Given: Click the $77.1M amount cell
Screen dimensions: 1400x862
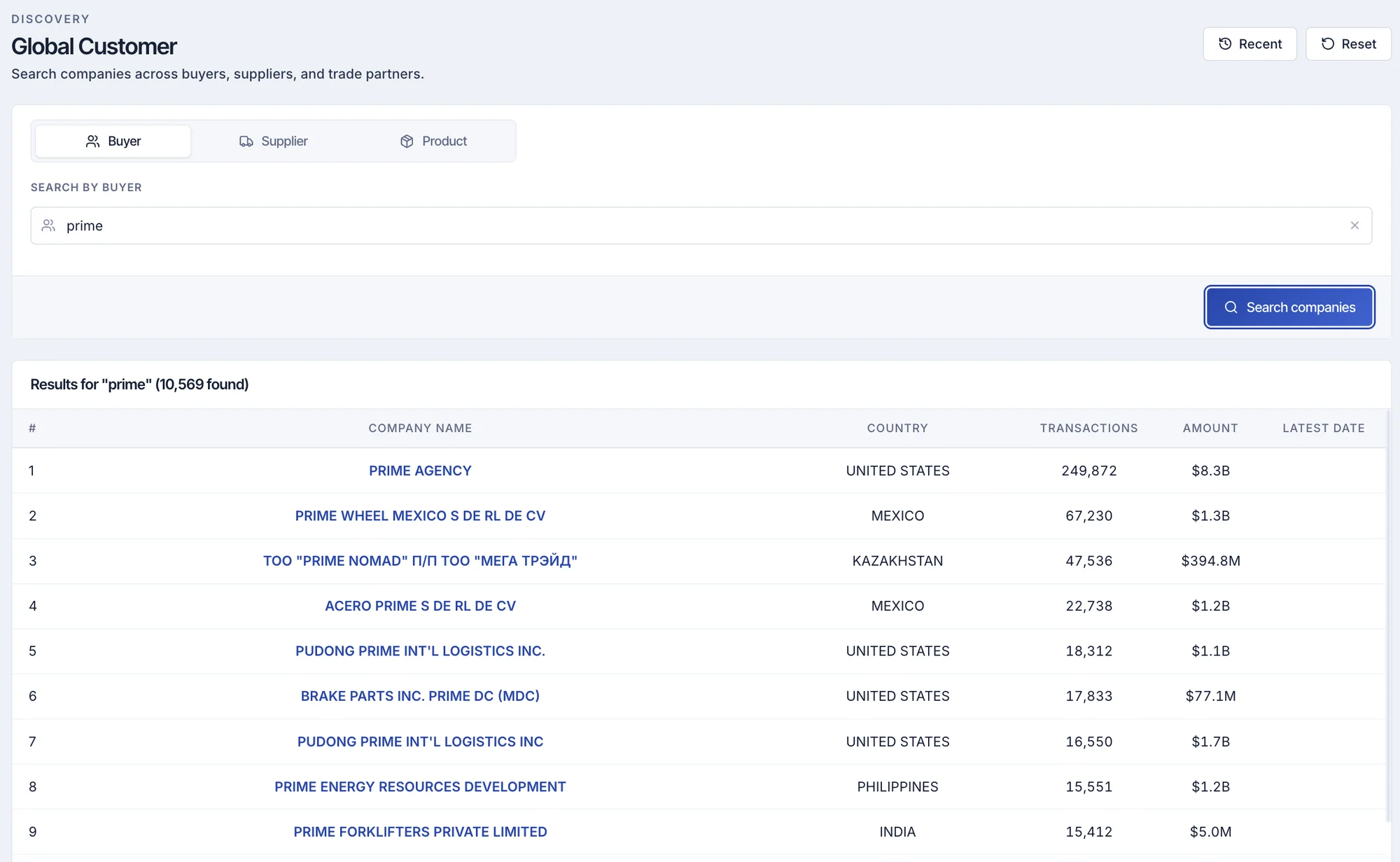Looking at the screenshot, I should [1210, 696].
